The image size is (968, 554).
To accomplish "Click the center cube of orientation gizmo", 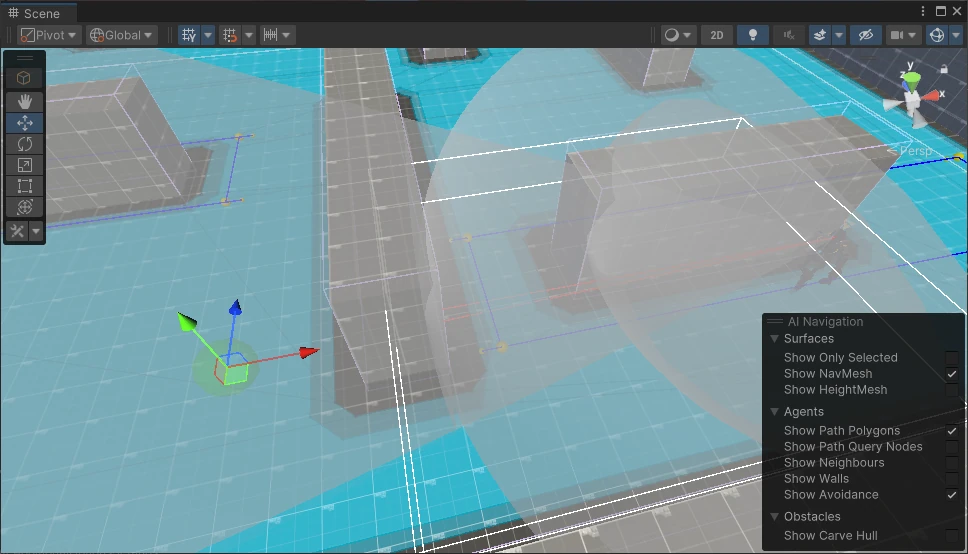I will [x=912, y=99].
